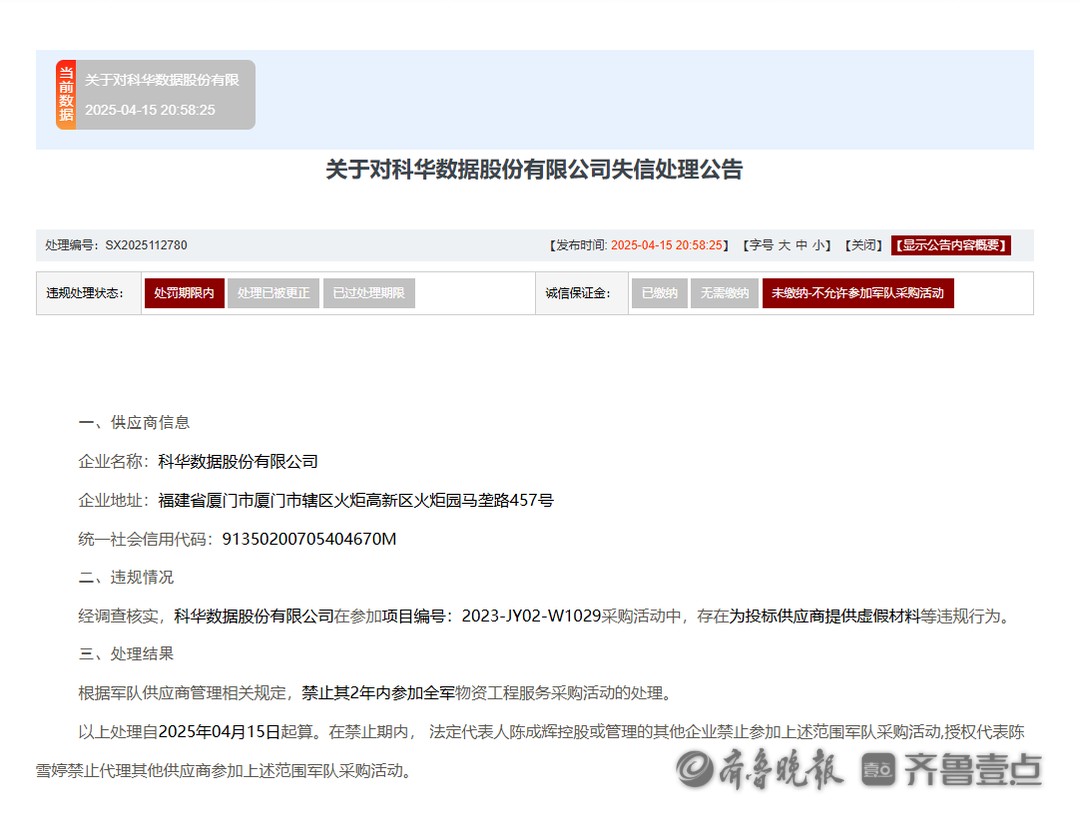Select the large font size 大

(x=785, y=245)
